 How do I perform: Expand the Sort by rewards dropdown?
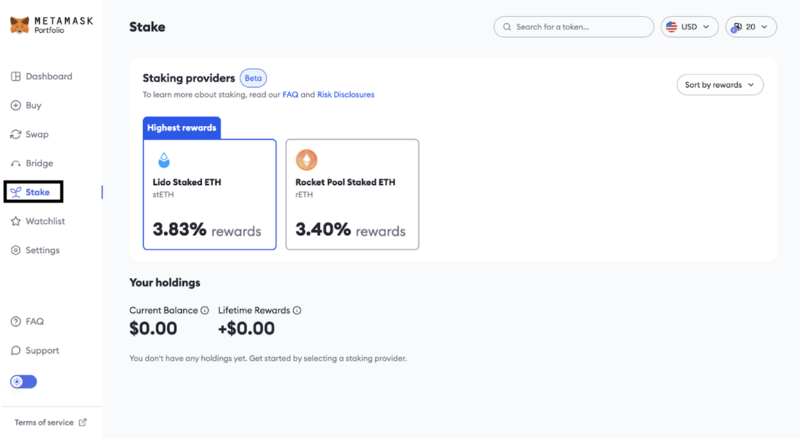[720, 85]
